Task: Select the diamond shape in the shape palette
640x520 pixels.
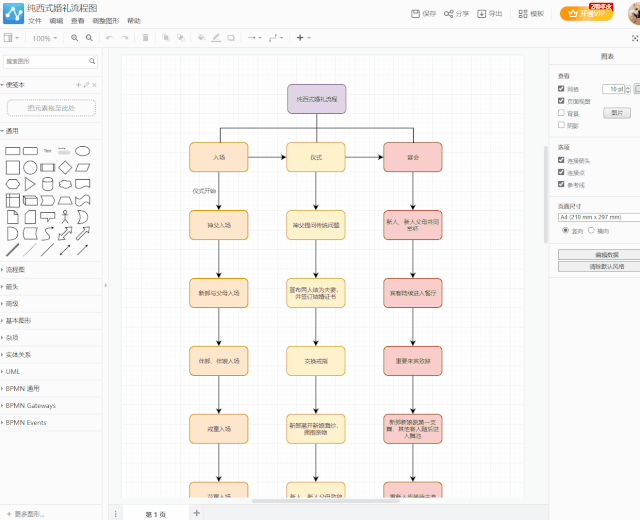Action: (x=65, y=167)
